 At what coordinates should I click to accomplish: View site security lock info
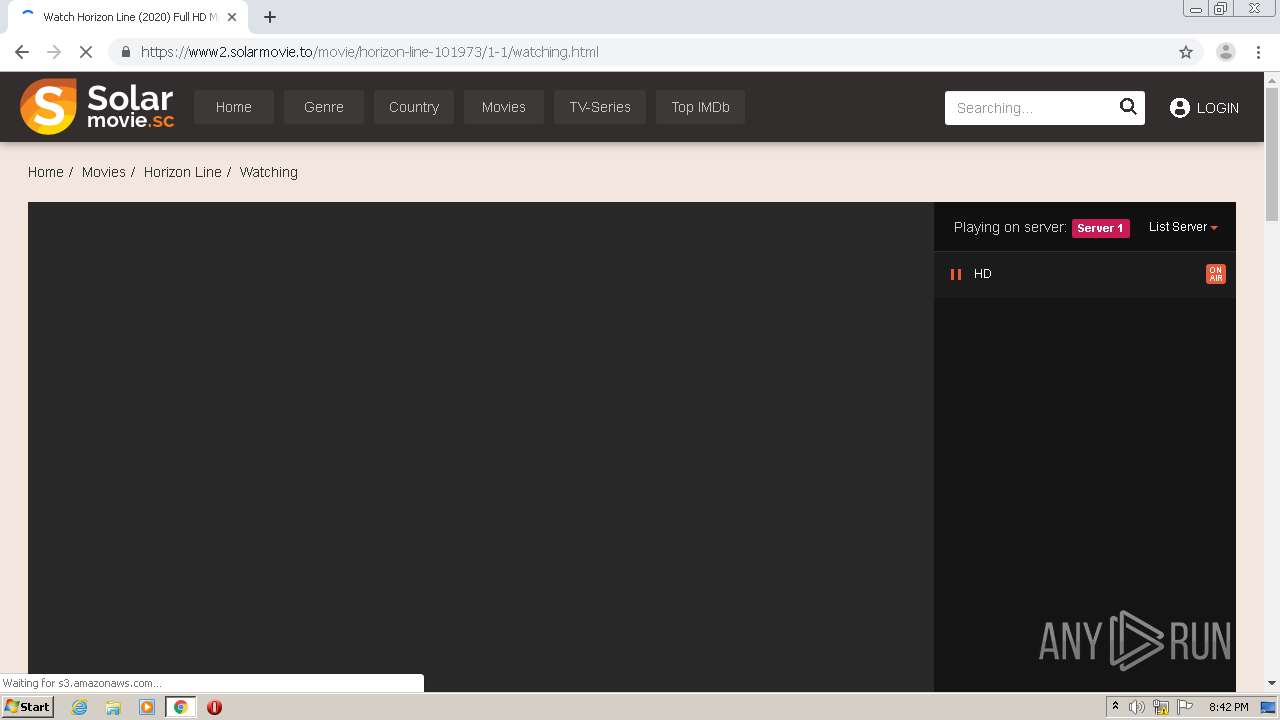pos(126,52)
